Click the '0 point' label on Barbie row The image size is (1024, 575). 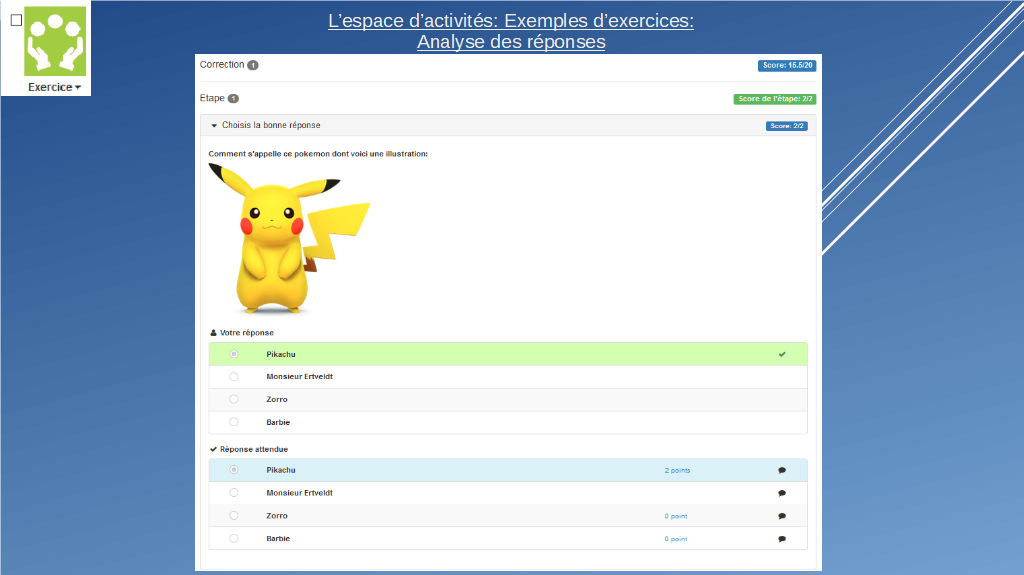(676, 539)
